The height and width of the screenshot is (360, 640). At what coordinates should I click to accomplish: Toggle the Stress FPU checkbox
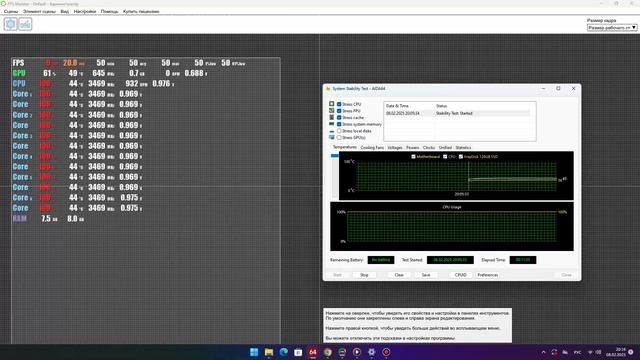[x=339, y=111]
